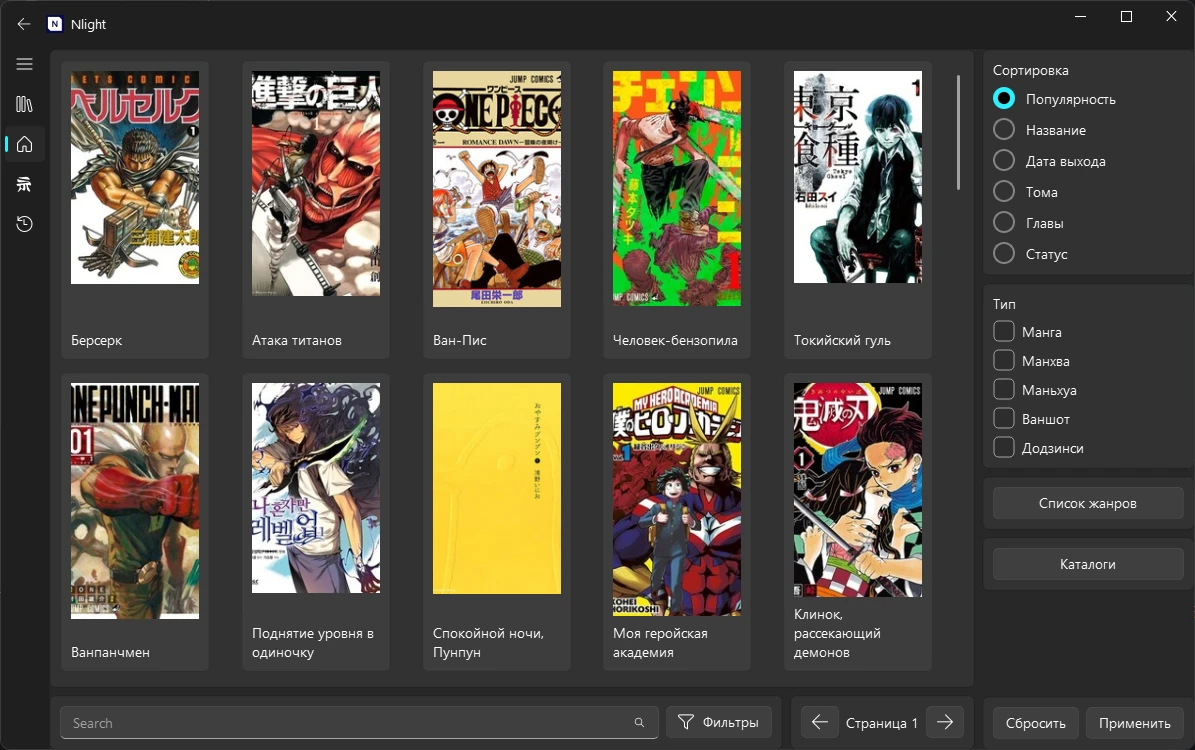Minimize the Nlight window

(x=1081, y=17)
